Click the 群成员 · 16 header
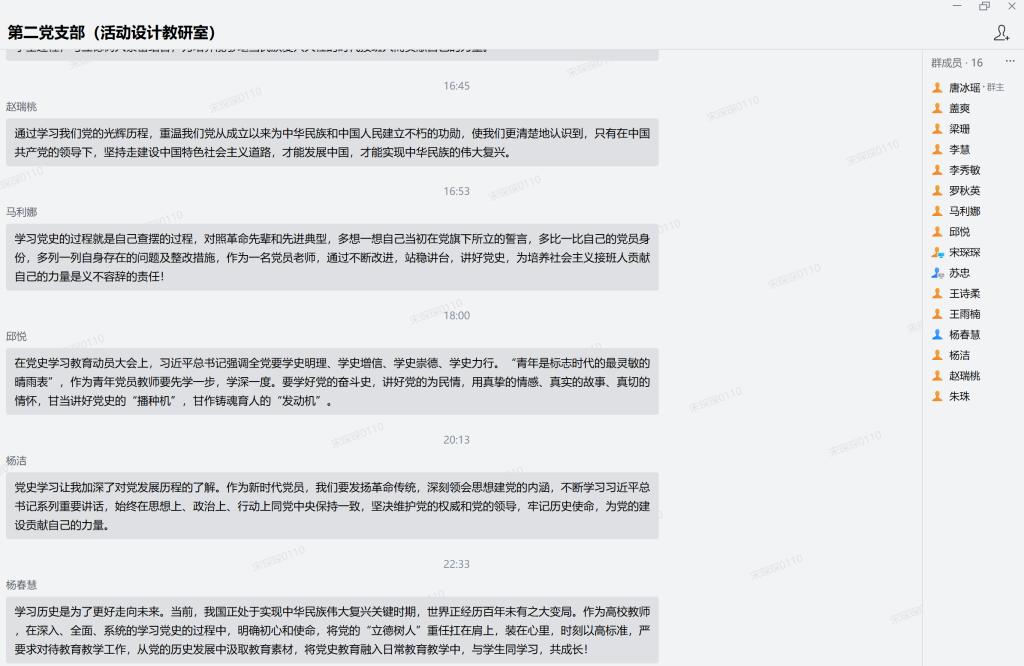Image resolution: width=1024 pixels, height=666 pixels. [957, 62]
